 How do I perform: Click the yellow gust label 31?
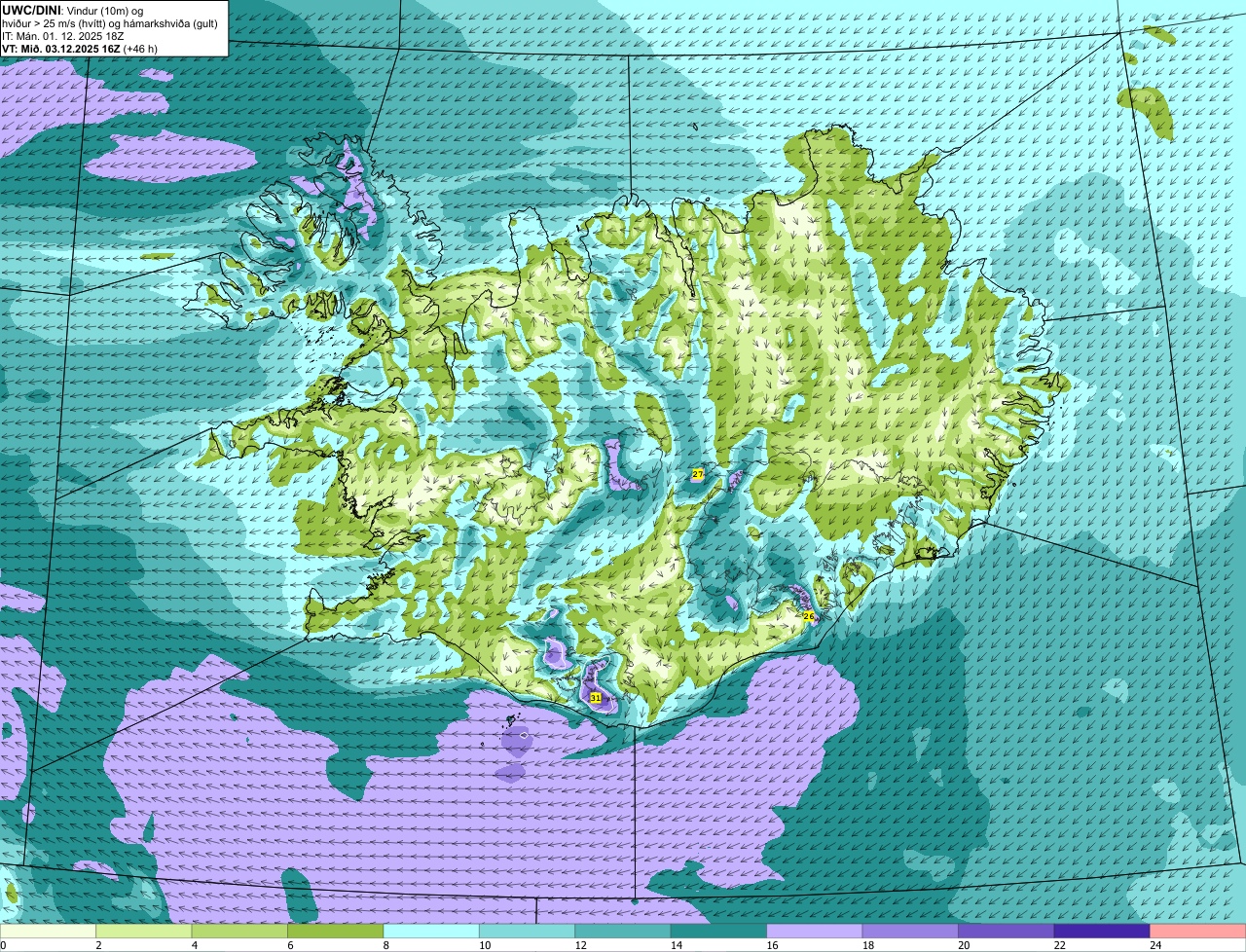(x=596, y=698)
